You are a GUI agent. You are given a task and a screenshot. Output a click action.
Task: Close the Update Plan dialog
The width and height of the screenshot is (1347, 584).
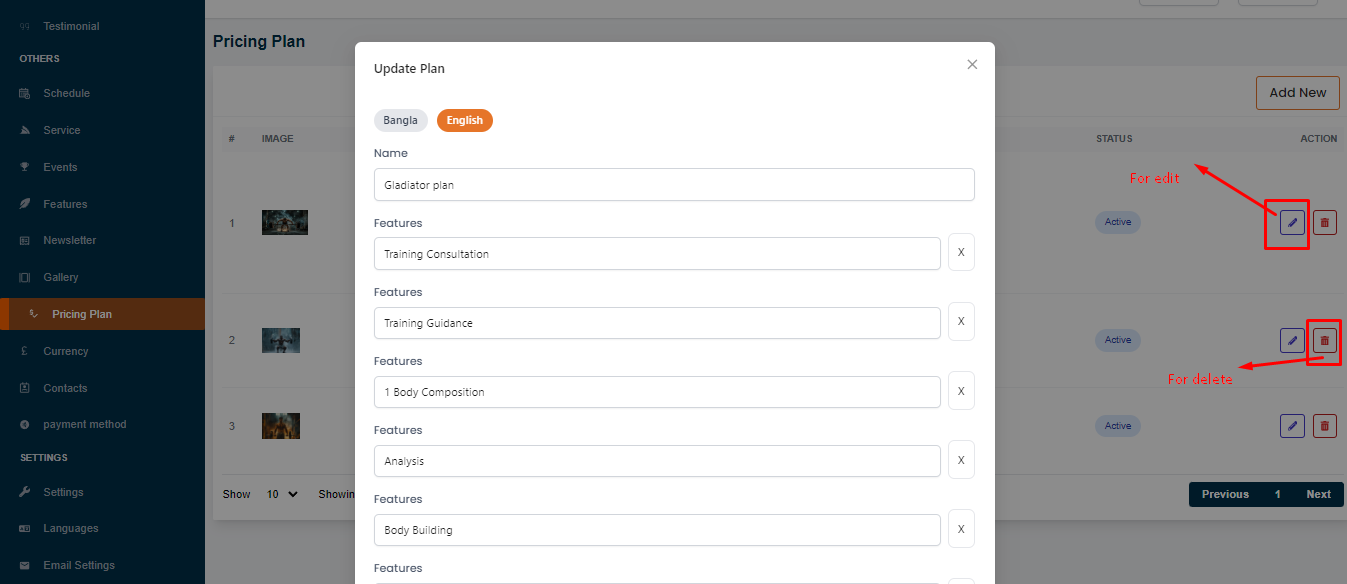pos(972,65)
